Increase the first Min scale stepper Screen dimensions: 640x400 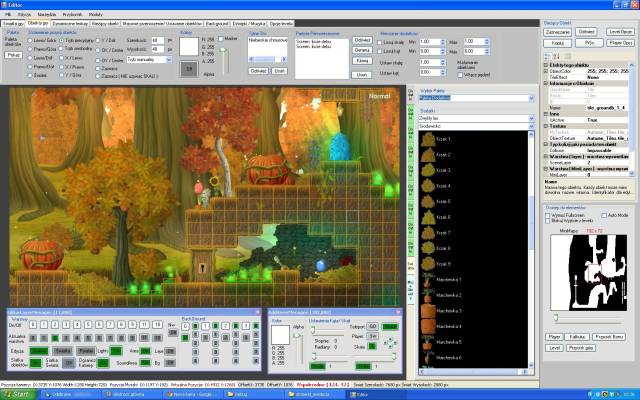tap(442, 40)
